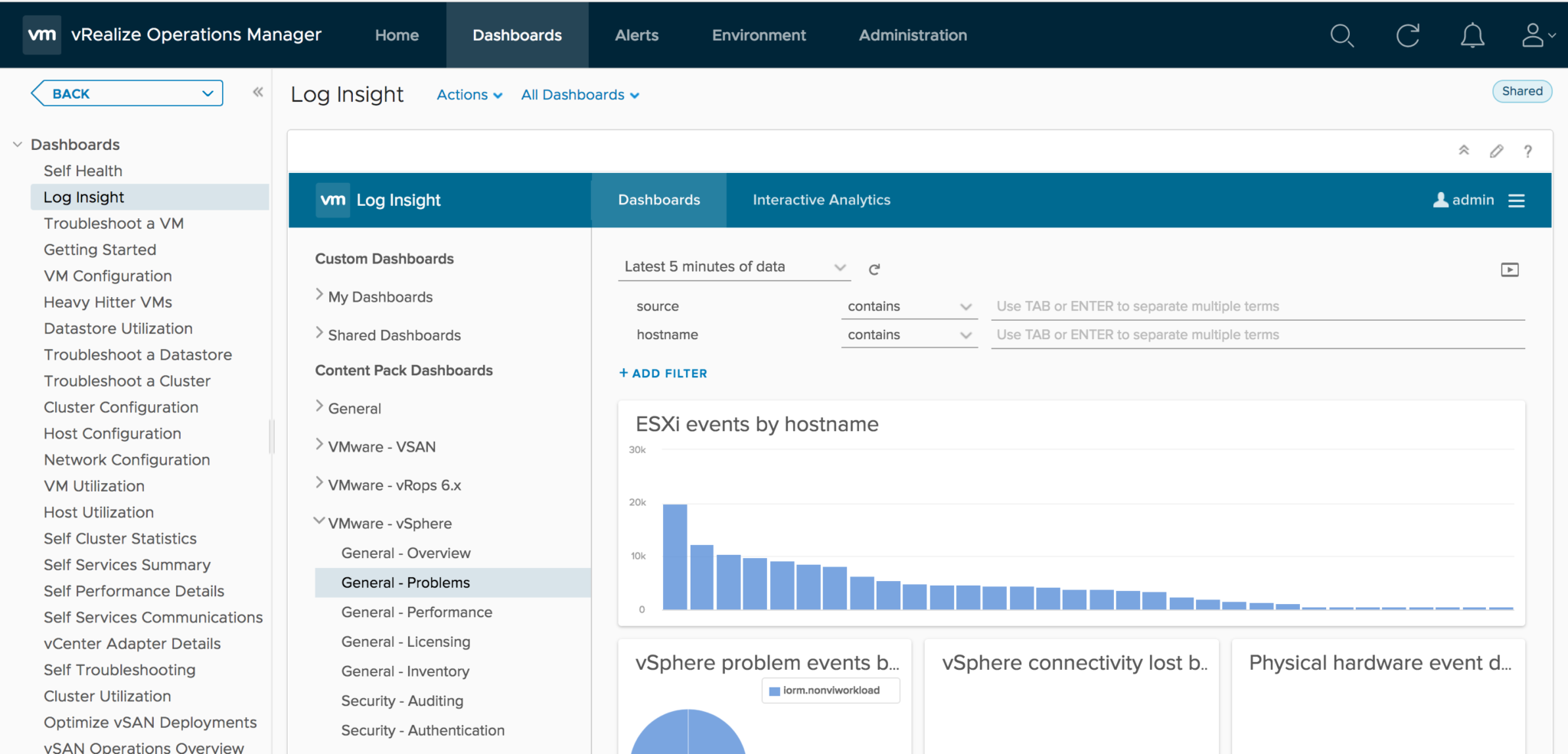
Task: Click the tallest bar in ESXi events chart
Action: point(675,557)
